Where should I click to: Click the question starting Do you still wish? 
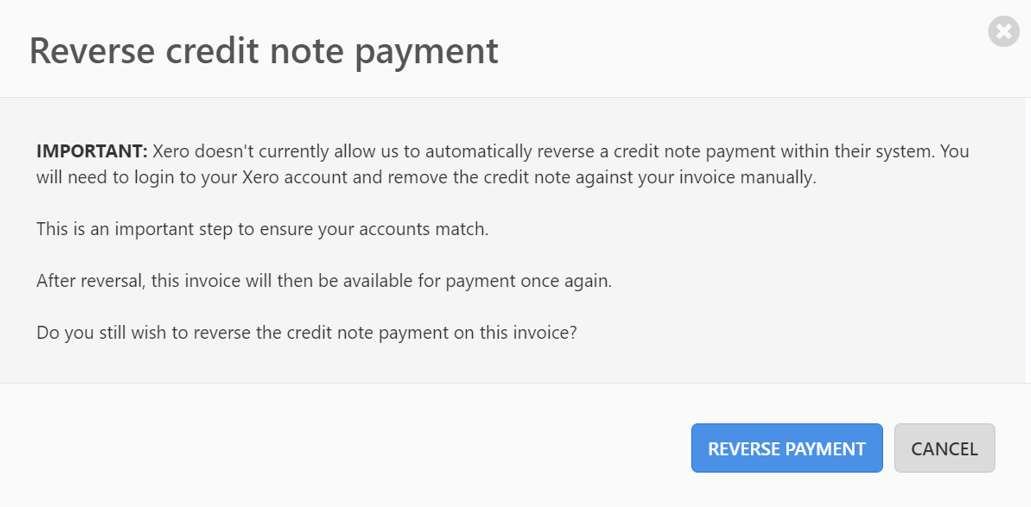pyautogui.click(x=306, y=333)
